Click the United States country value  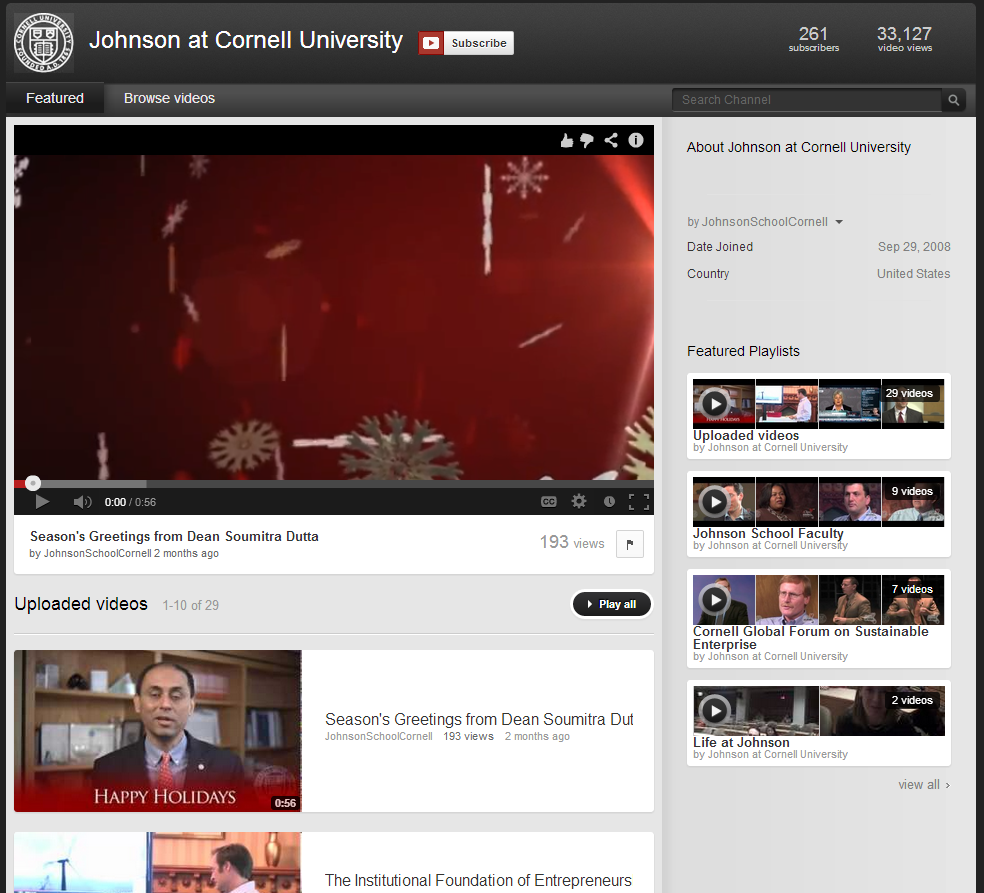[x=913, y=274]
